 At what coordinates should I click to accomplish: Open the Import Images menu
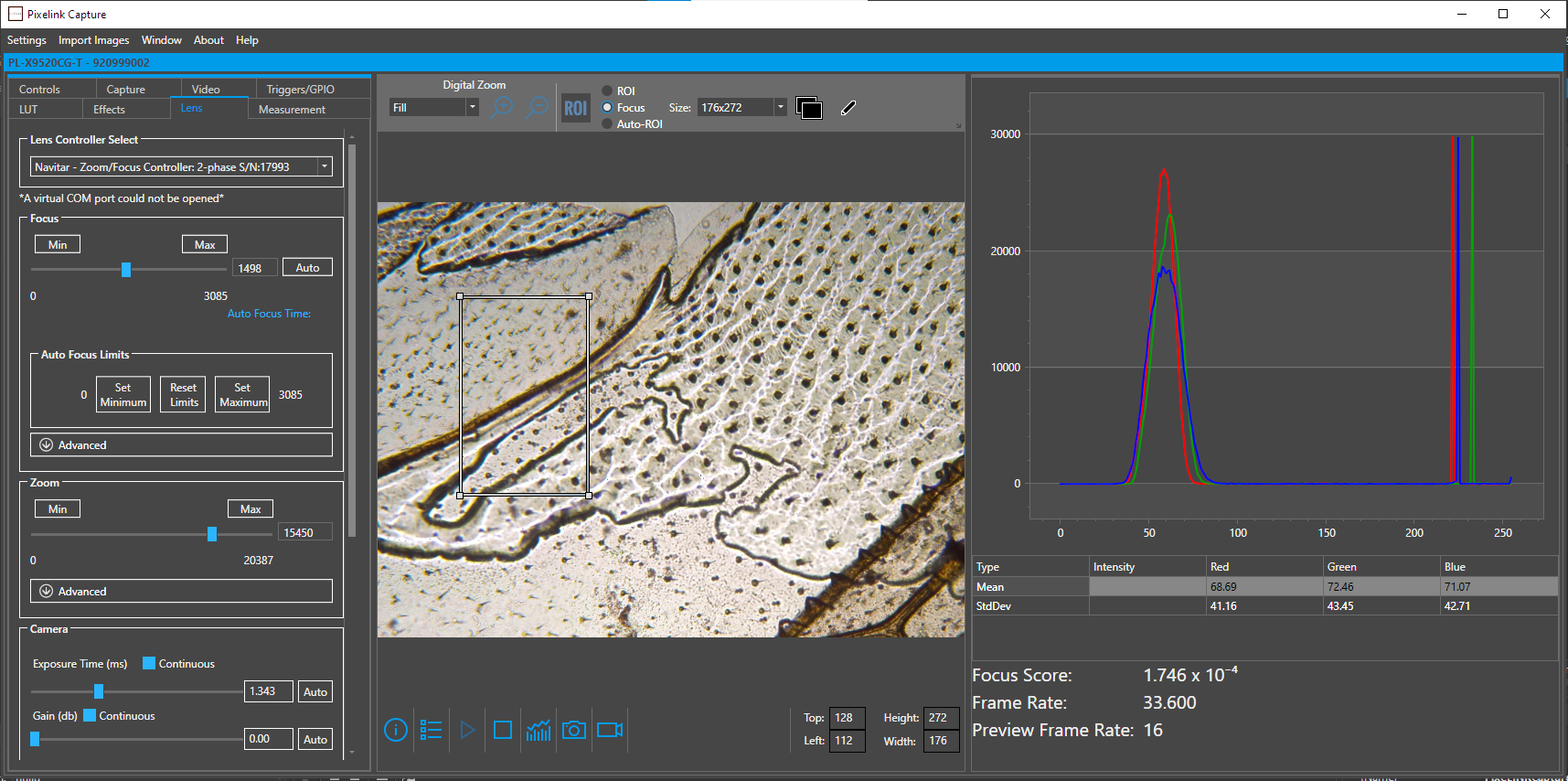coord(93,40)
